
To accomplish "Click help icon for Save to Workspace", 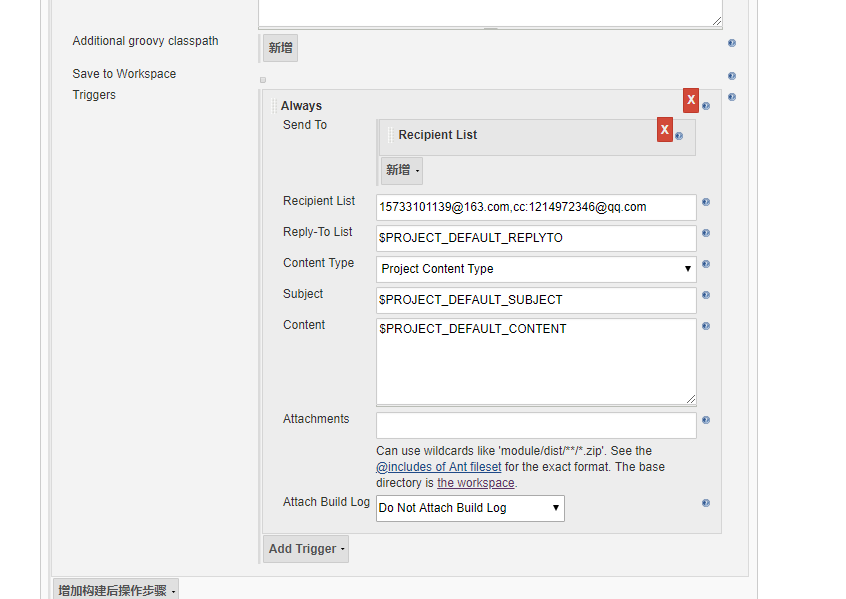I will (732, 76).
